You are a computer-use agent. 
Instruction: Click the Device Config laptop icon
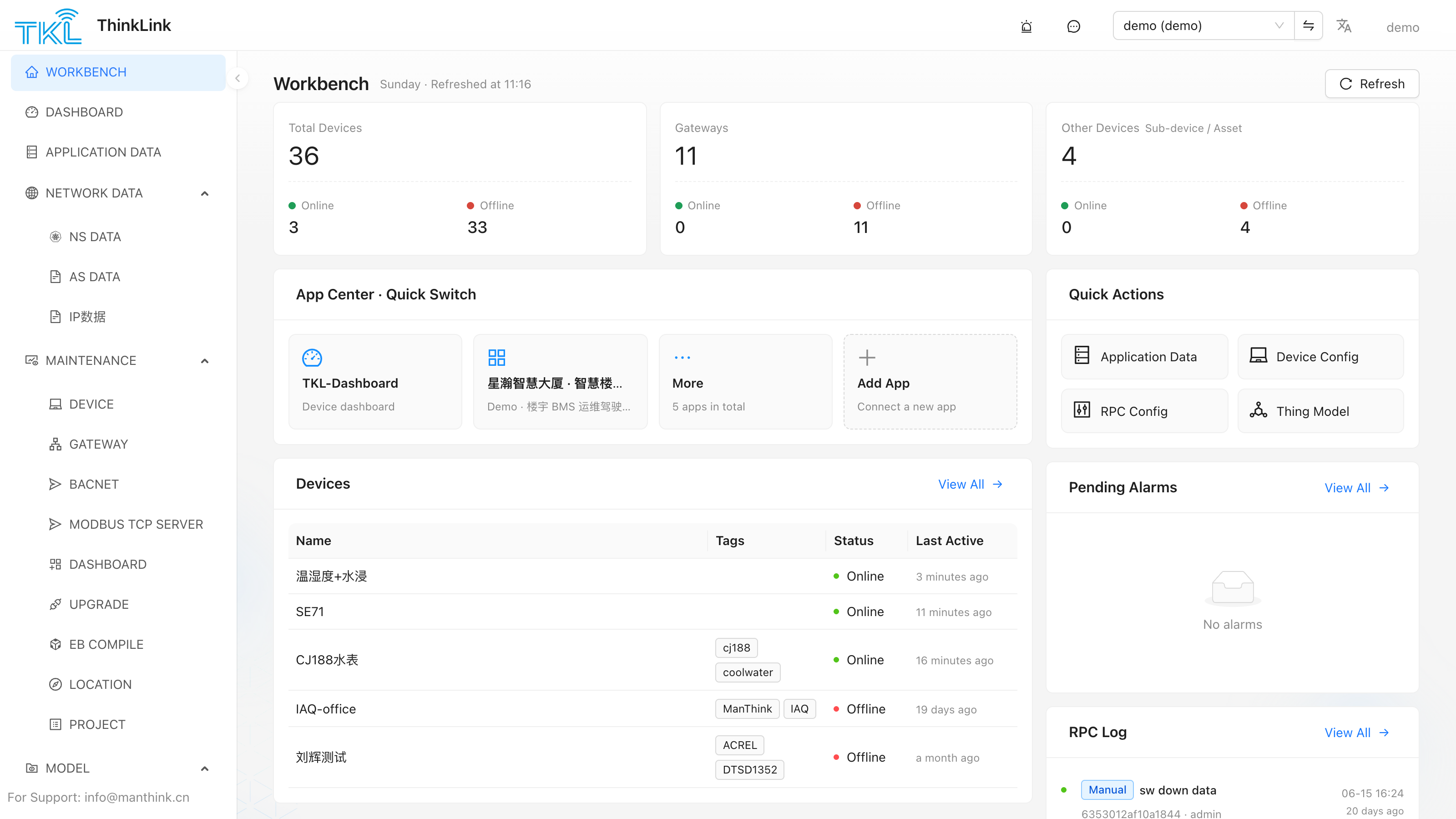pos(1258,355)
